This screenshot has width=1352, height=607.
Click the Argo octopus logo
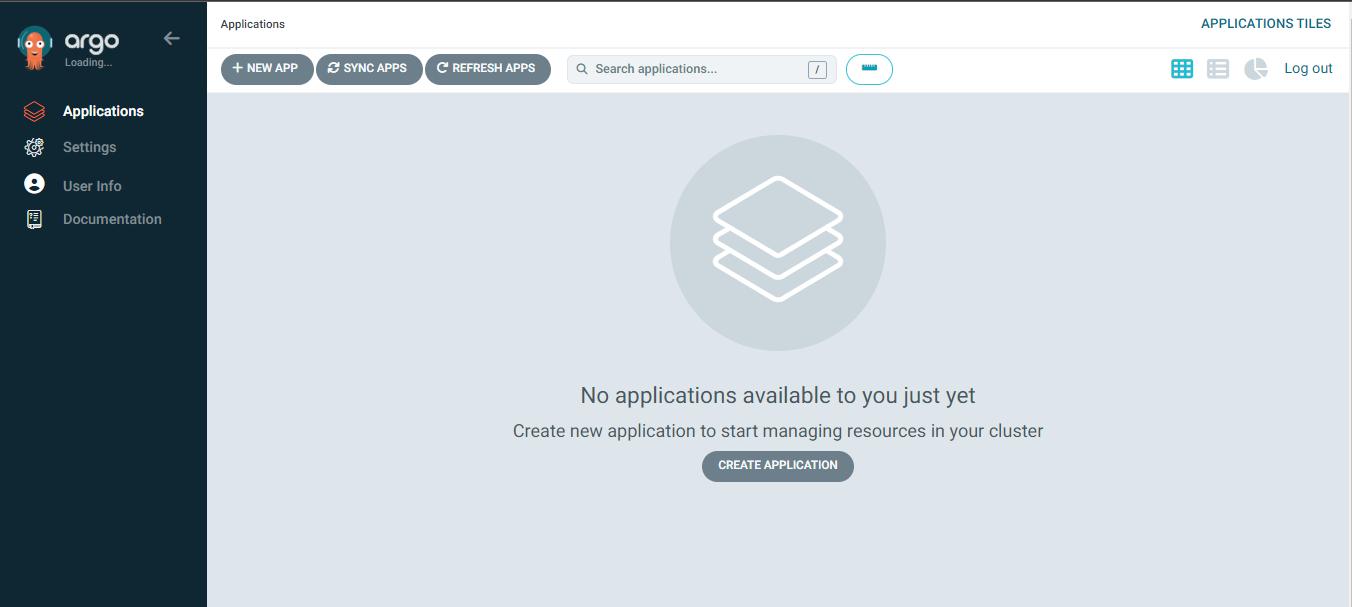[35, 47]
